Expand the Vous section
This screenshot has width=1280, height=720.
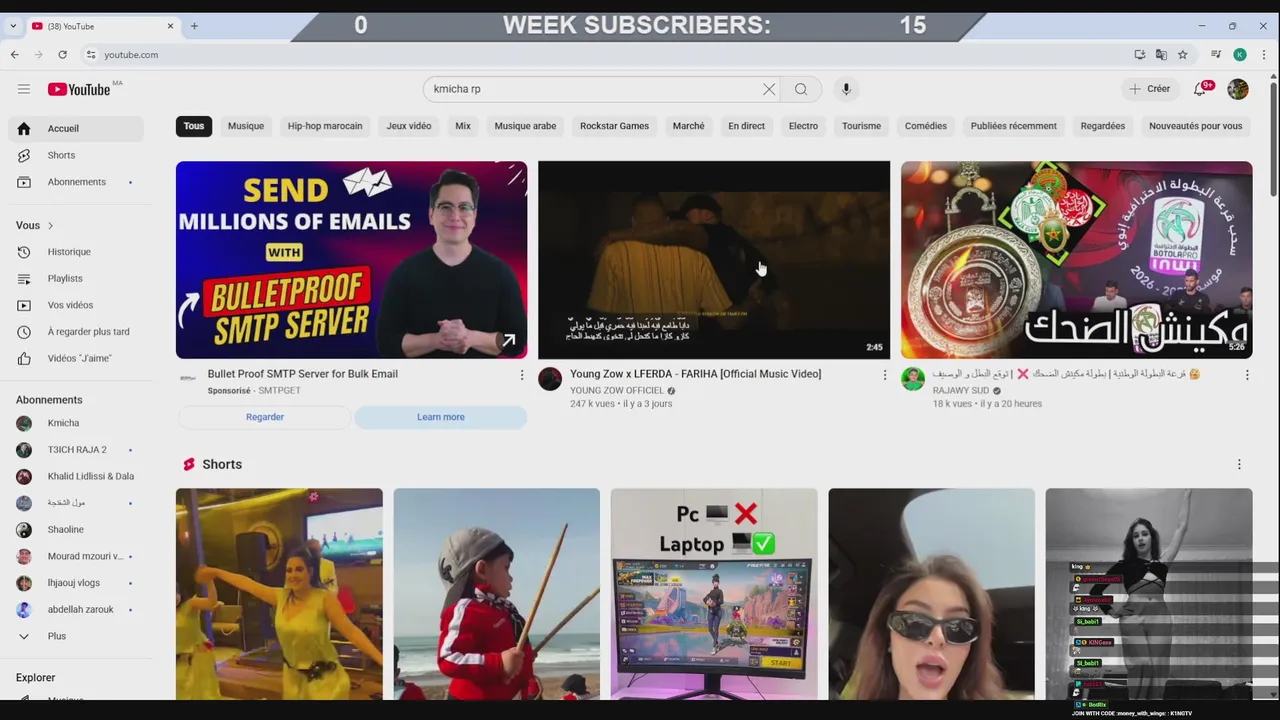(35, 225)
